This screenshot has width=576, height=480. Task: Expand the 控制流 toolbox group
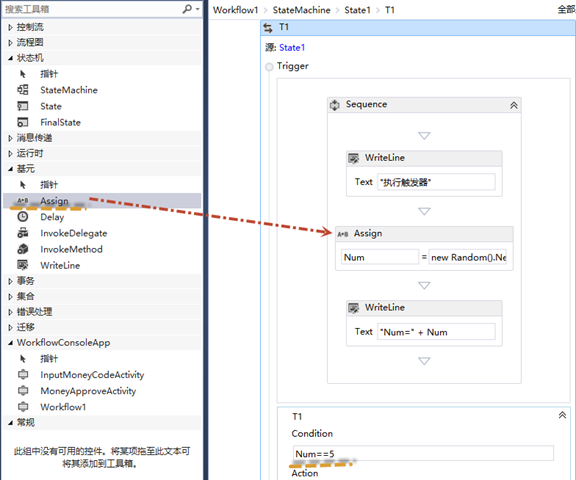coord(10,27)
